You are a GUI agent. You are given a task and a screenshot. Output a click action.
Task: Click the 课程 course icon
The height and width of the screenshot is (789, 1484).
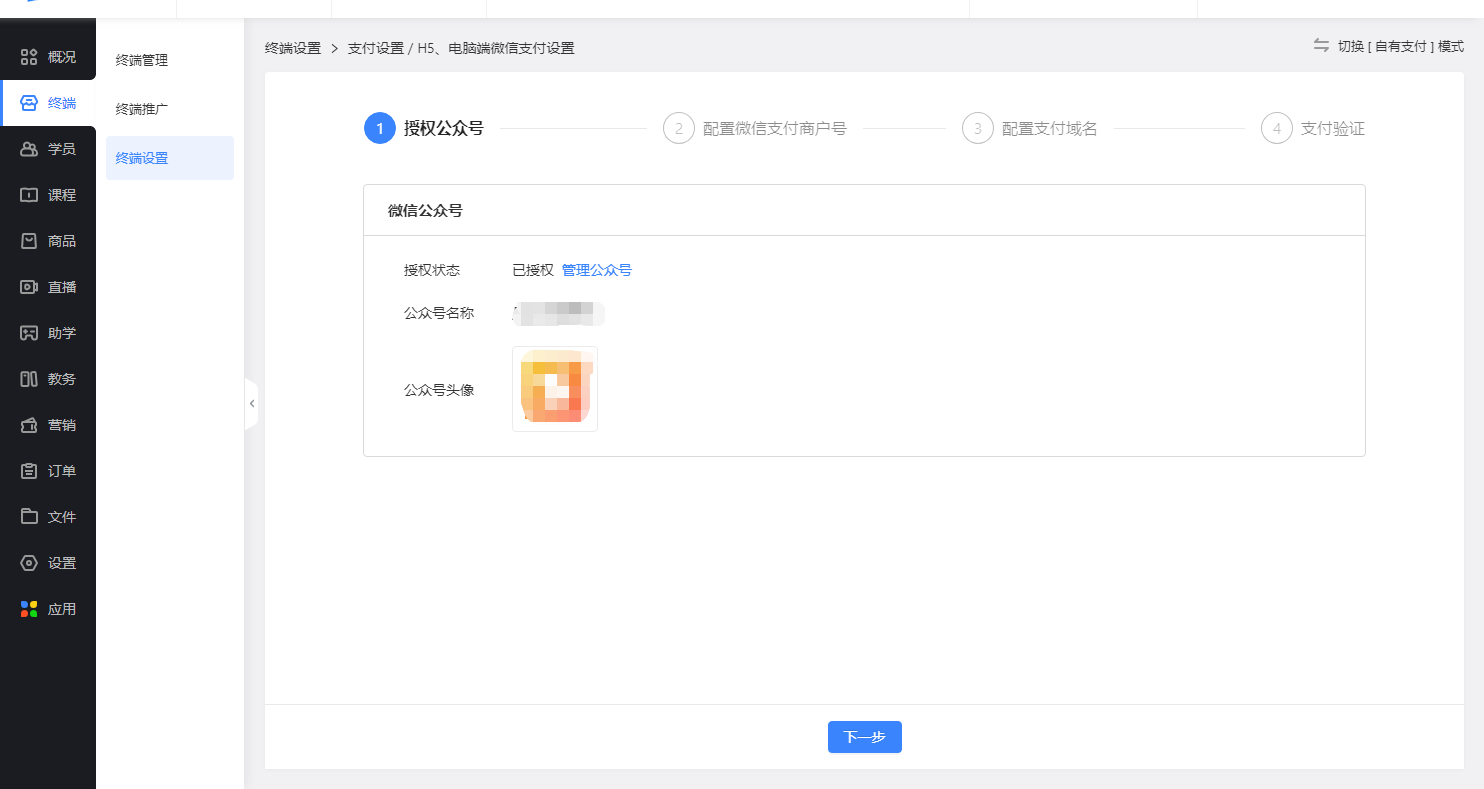[x=29, y=195]
